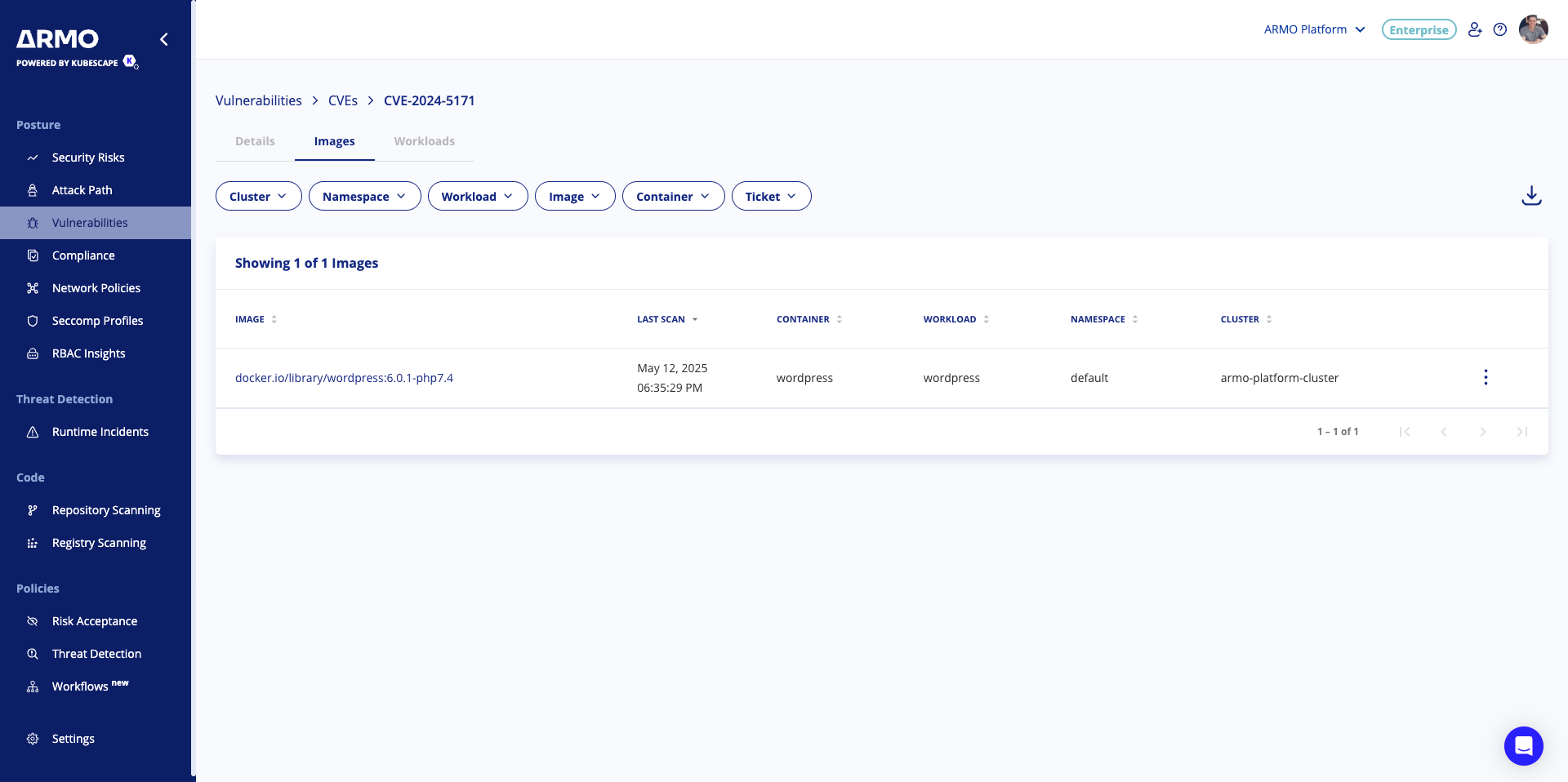Select Vulnerabilities in the sidebar
Viewport: 1568px width, 782px height.
(96, 223)
